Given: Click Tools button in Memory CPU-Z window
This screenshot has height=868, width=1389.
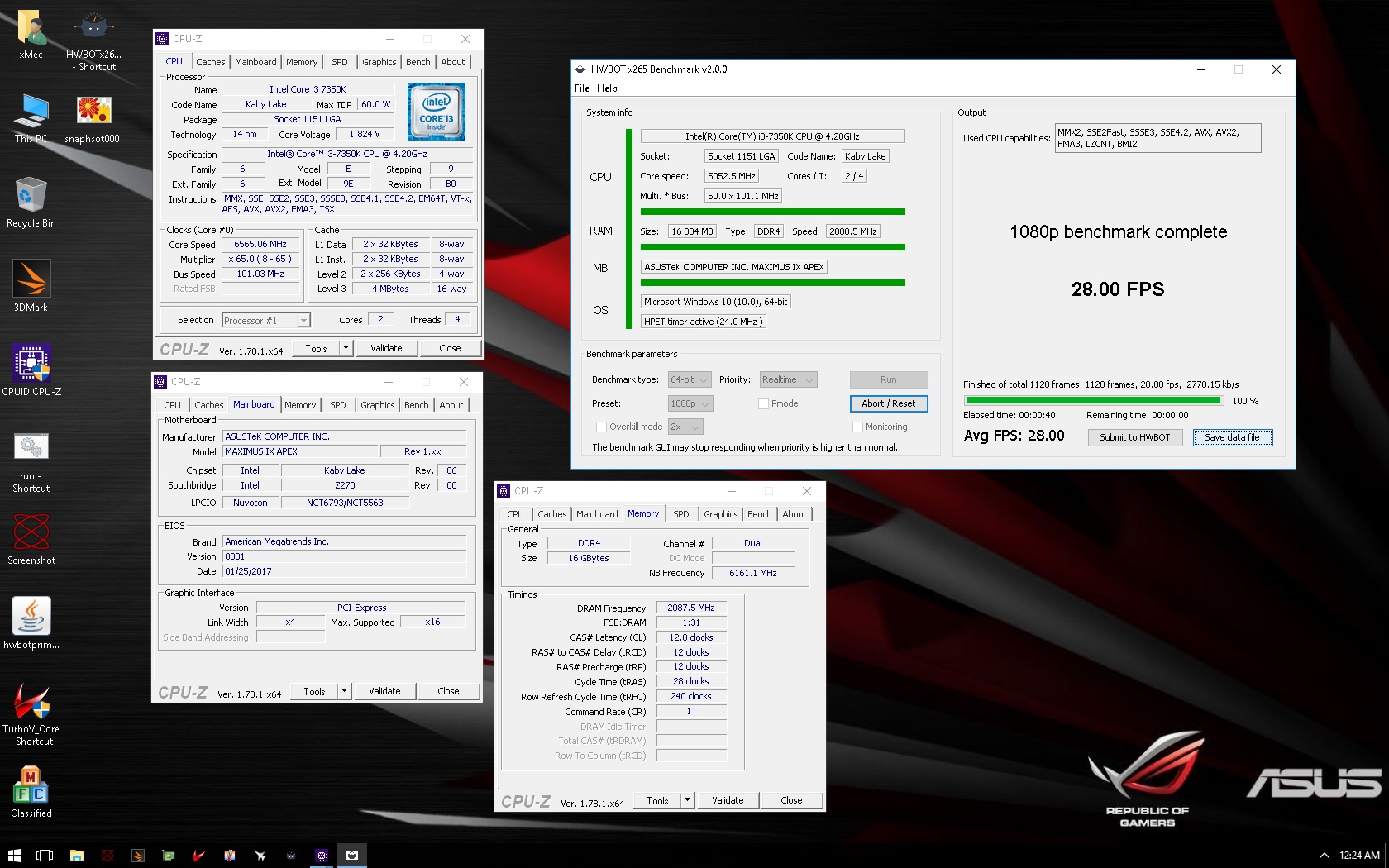Looking at the screenshot, I should point(658,800).
